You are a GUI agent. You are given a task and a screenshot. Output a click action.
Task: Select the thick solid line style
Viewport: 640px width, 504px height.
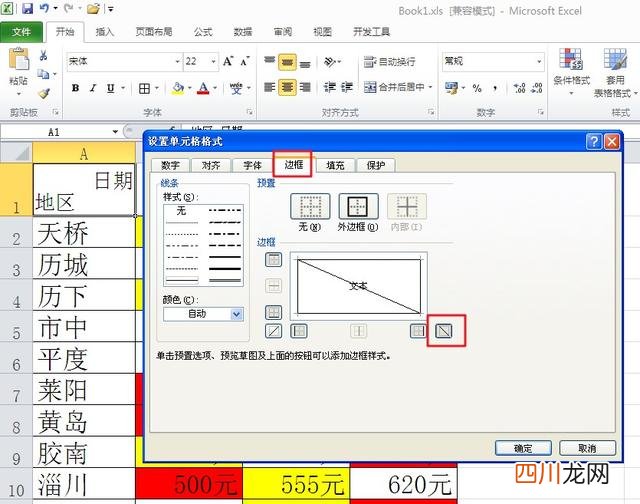coord(224,269)
